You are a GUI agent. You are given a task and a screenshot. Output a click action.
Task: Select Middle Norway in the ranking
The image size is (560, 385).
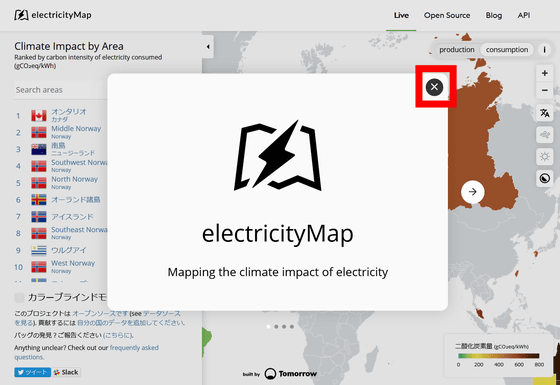click(x=61, y=132)
